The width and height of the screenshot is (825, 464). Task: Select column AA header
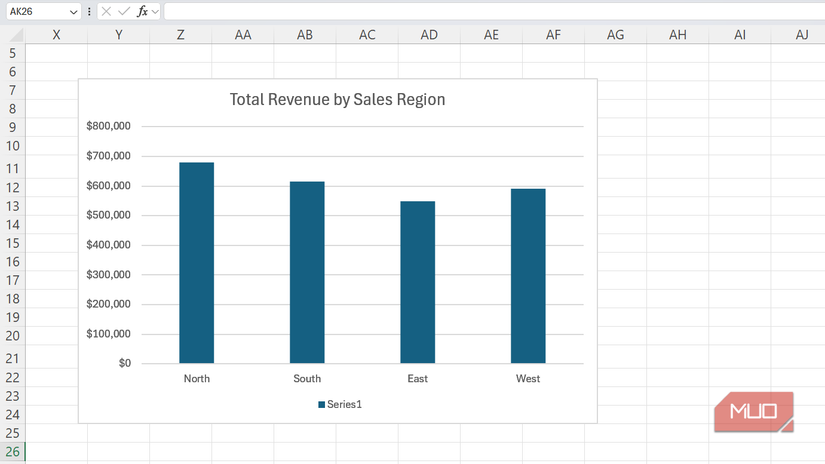tap(243, 35)
